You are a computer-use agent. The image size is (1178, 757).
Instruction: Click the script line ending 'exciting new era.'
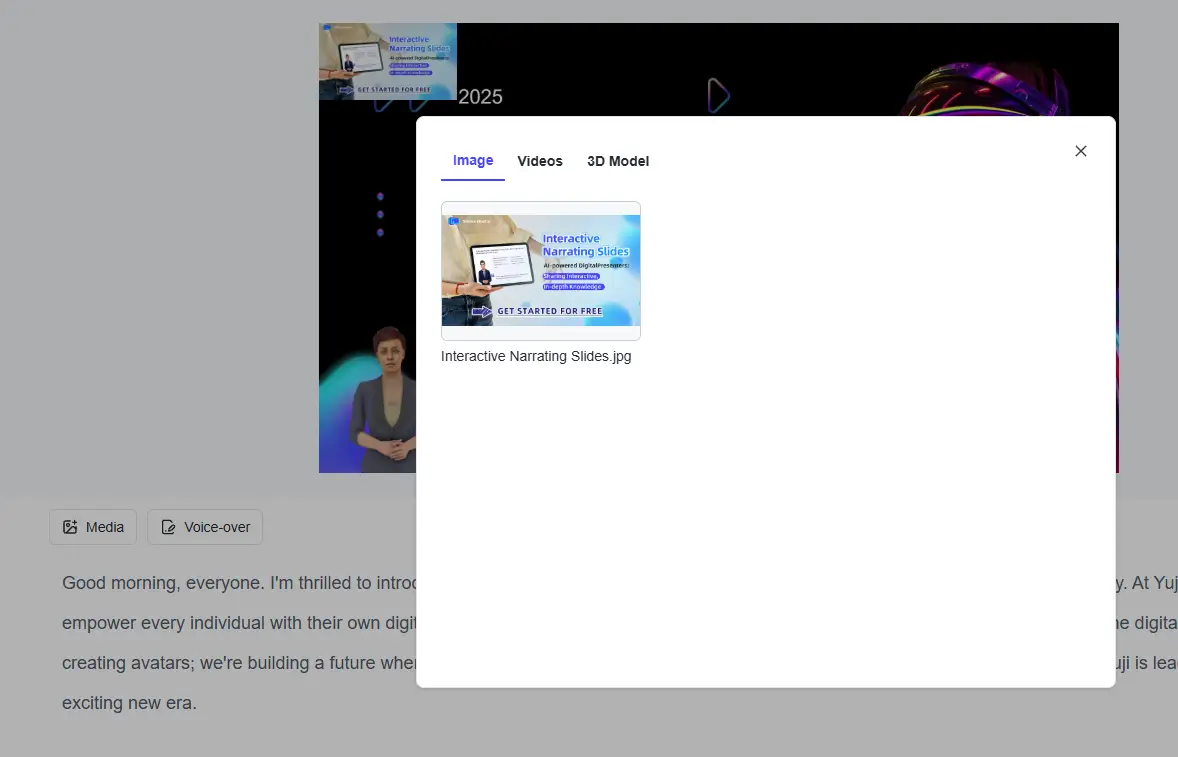tap(129, 703)
